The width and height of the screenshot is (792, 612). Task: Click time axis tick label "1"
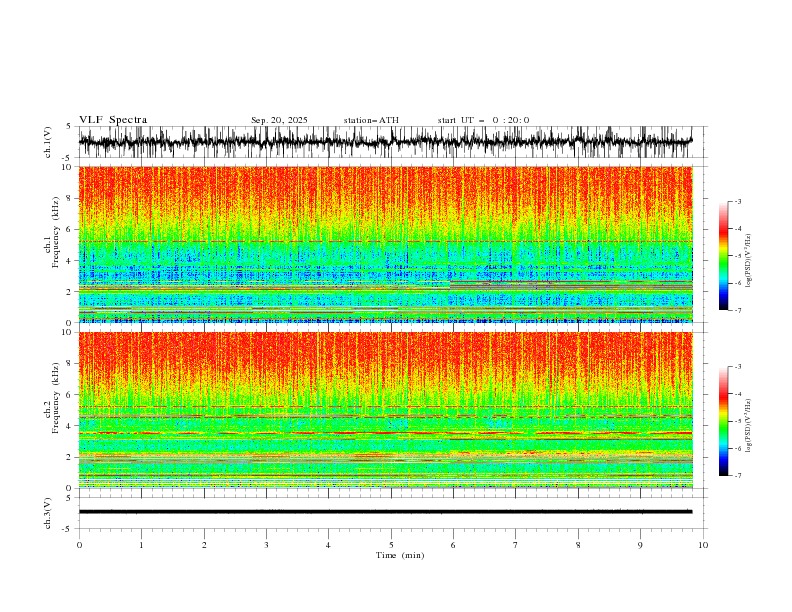(x=142, y=545)
